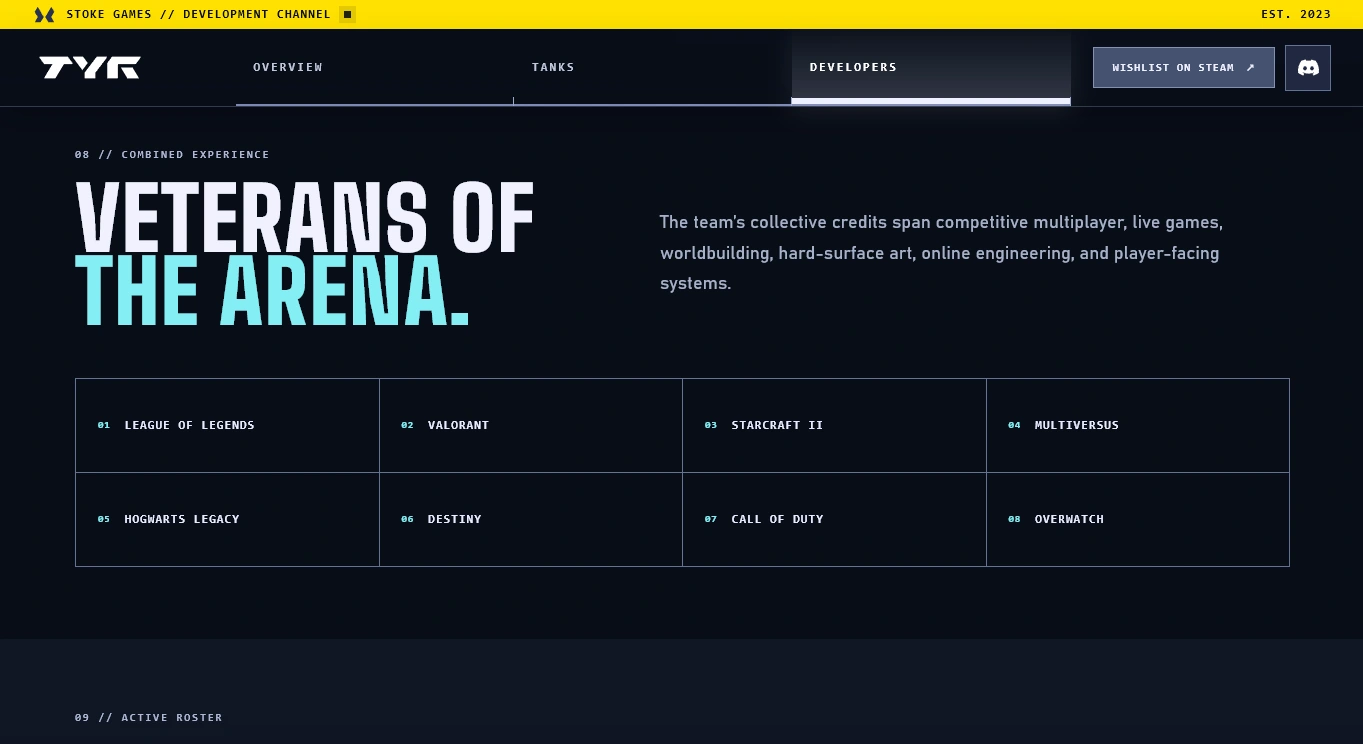Select the Destiny credit cell
Screen dimensions: 1363x744
coord(531,519)
